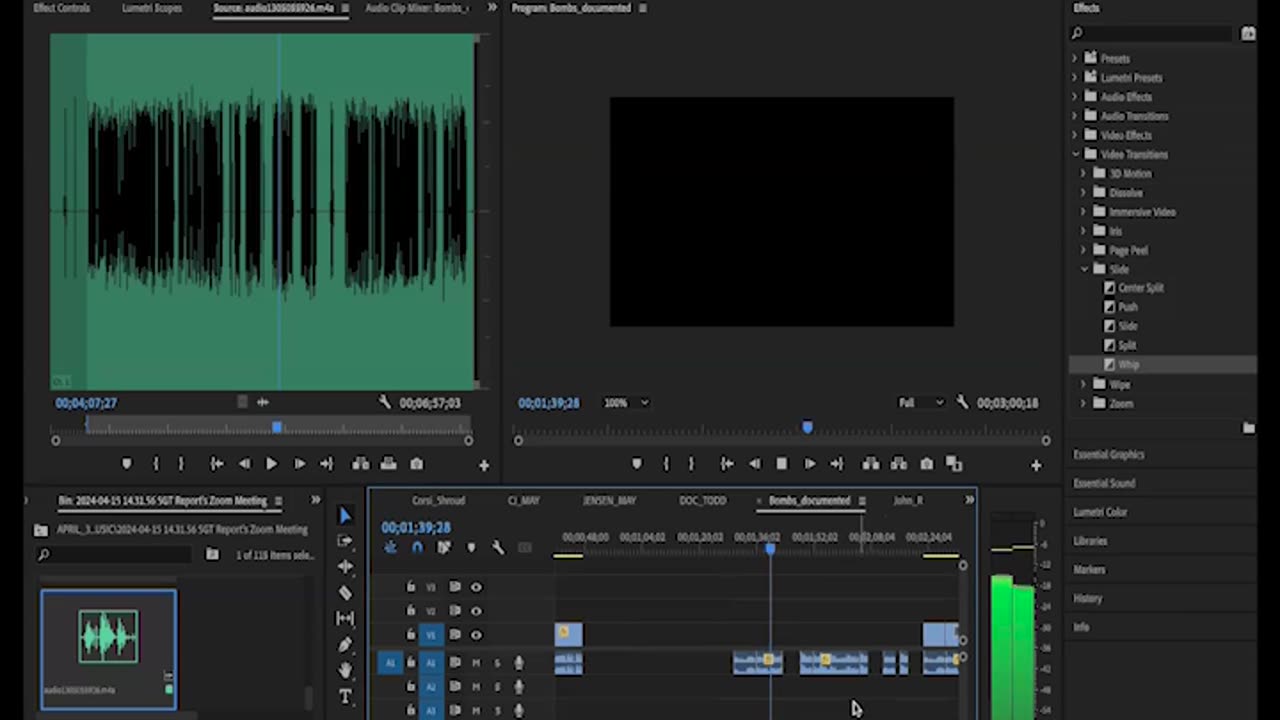Click Extract button in Program monitor
Viewport: 1280px width, 720px height.
pos(899,464)
